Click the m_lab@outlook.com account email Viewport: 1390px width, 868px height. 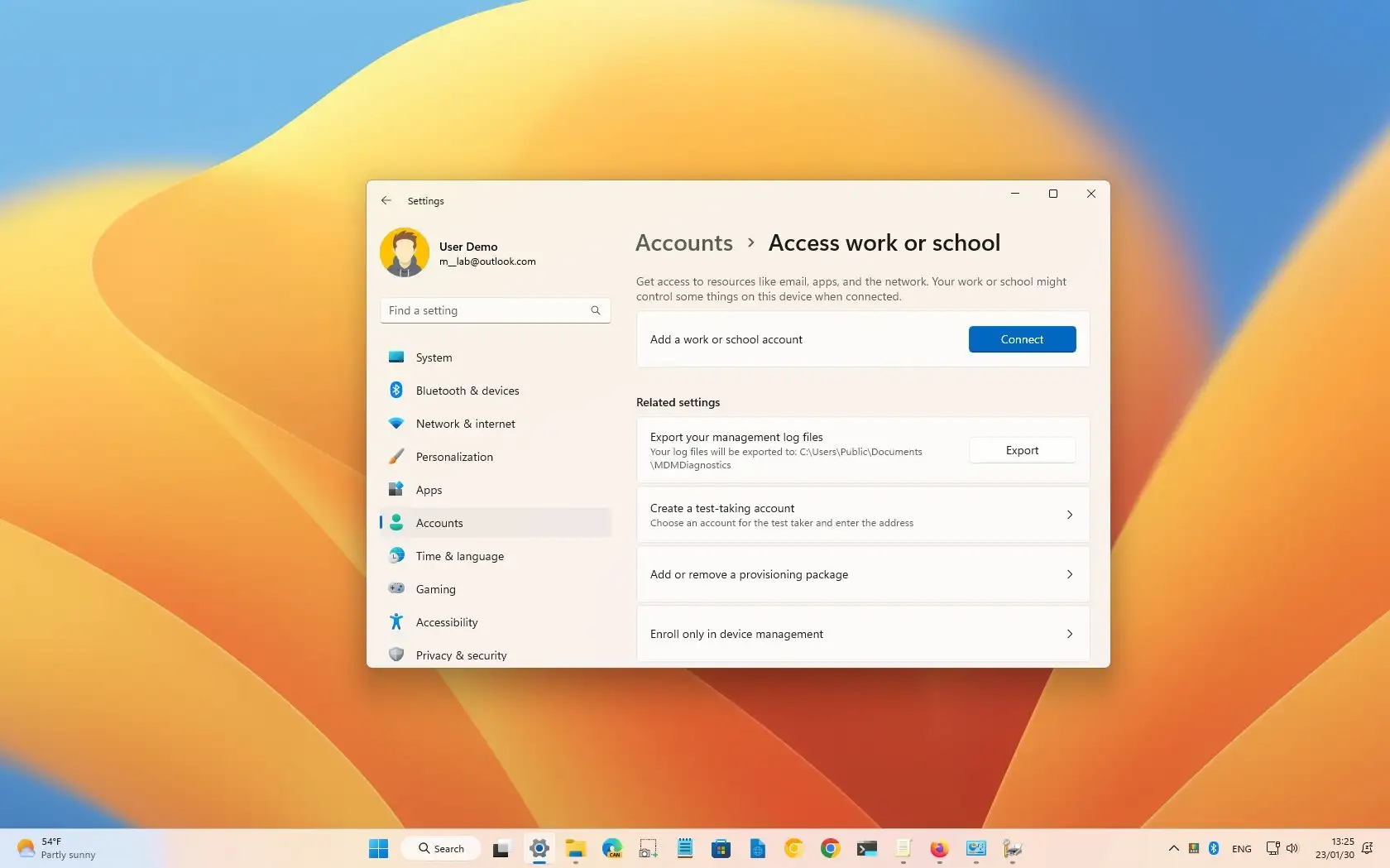[x=487, y=261]
